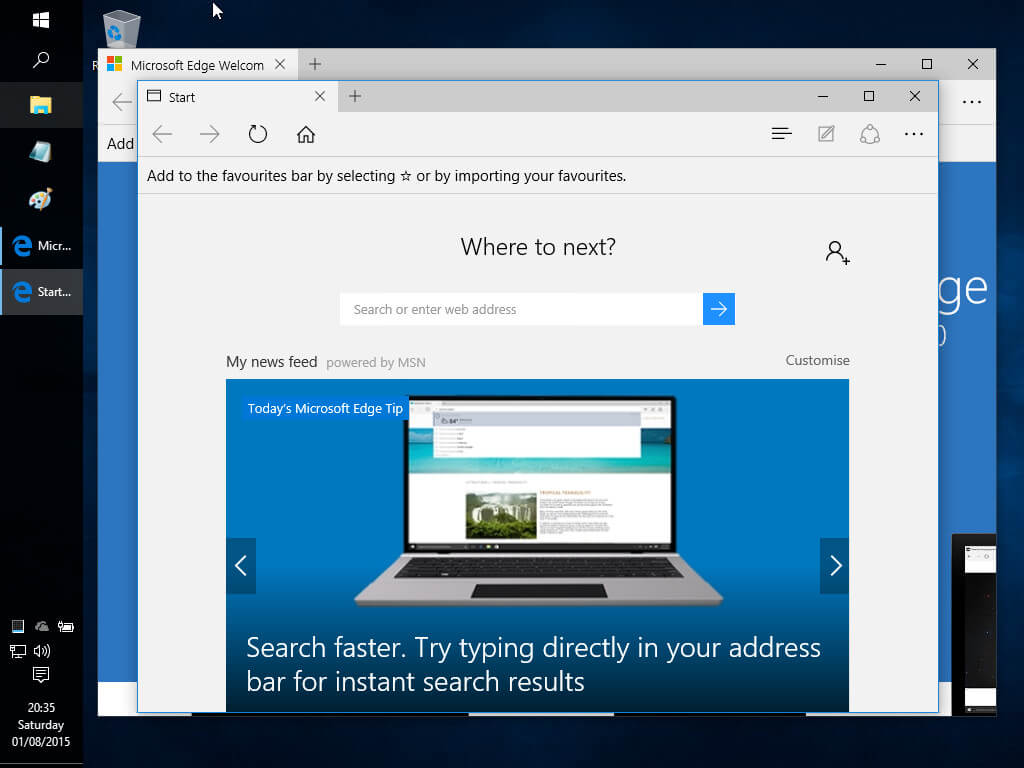Viewport: 1024px width, 768px height.
Task: Minimize the front Edge Start window
Action: click(823, 97)
